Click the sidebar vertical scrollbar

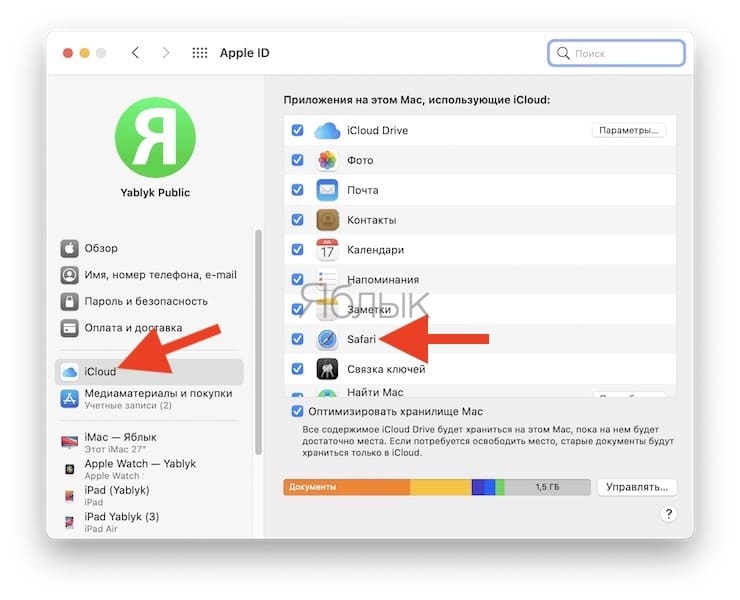click(x=258, y=342)
